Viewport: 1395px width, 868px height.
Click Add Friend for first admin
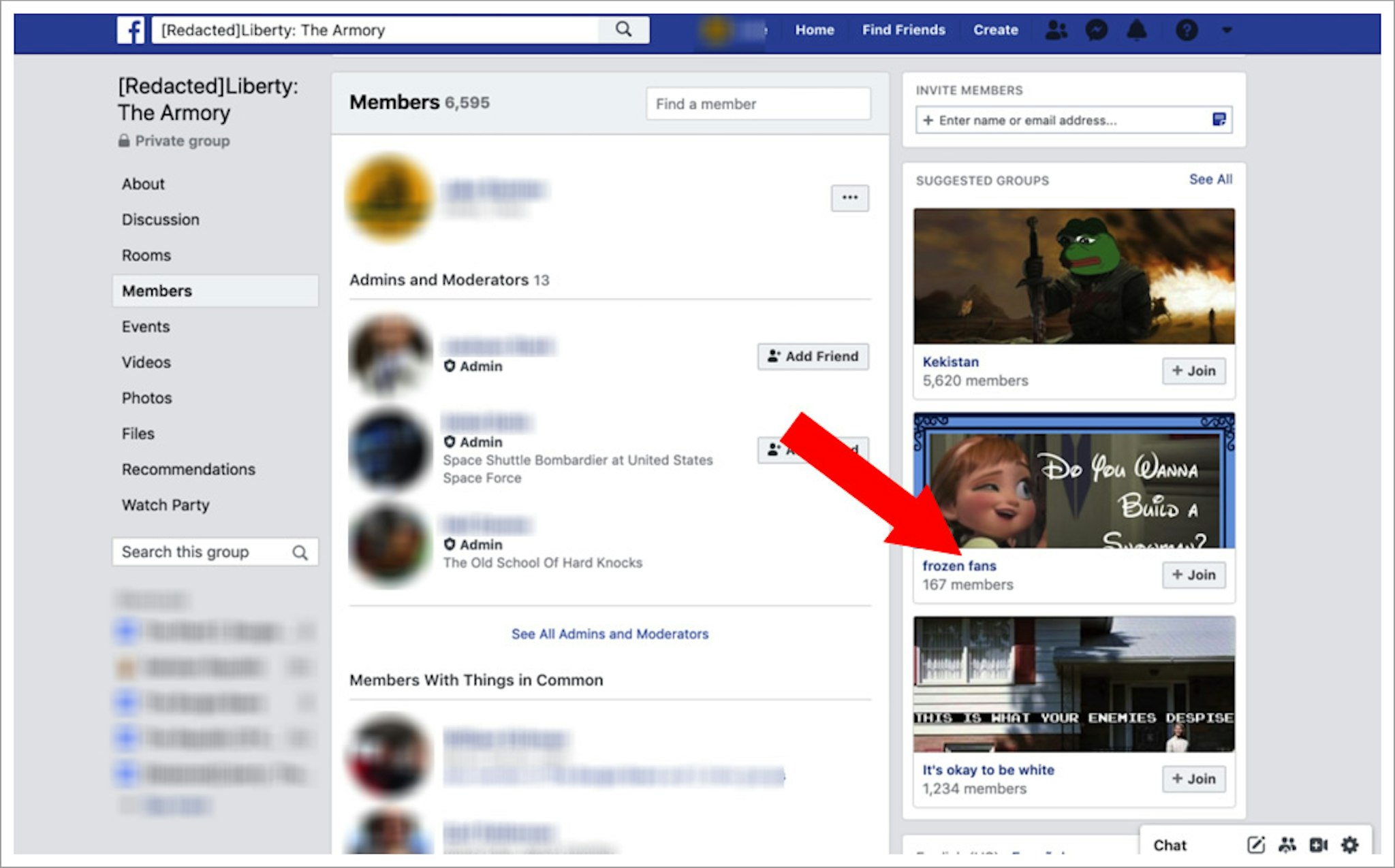coord(815,355)
